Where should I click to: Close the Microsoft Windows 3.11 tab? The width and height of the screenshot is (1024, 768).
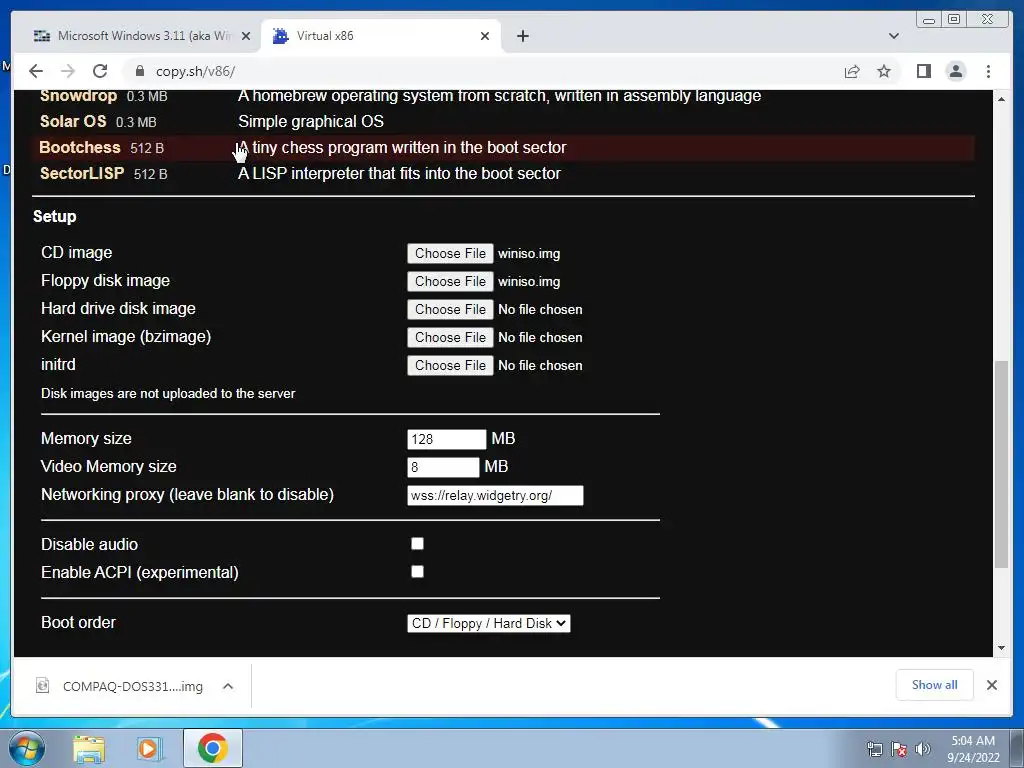[x=246, y=36]
